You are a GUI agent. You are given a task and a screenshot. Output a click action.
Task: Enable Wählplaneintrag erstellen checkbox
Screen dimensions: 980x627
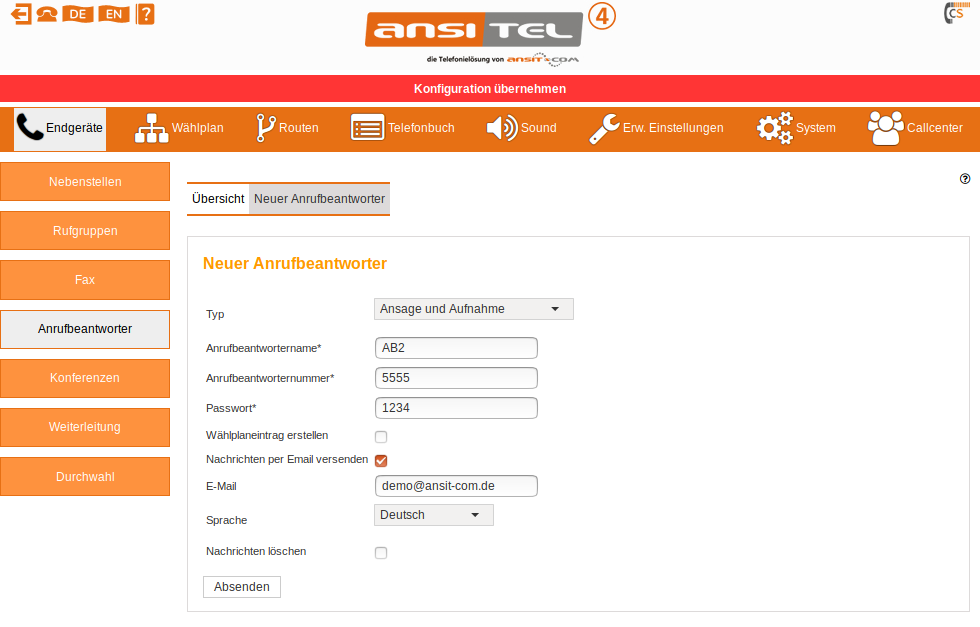pyautogui.click(x=381, y=436)
